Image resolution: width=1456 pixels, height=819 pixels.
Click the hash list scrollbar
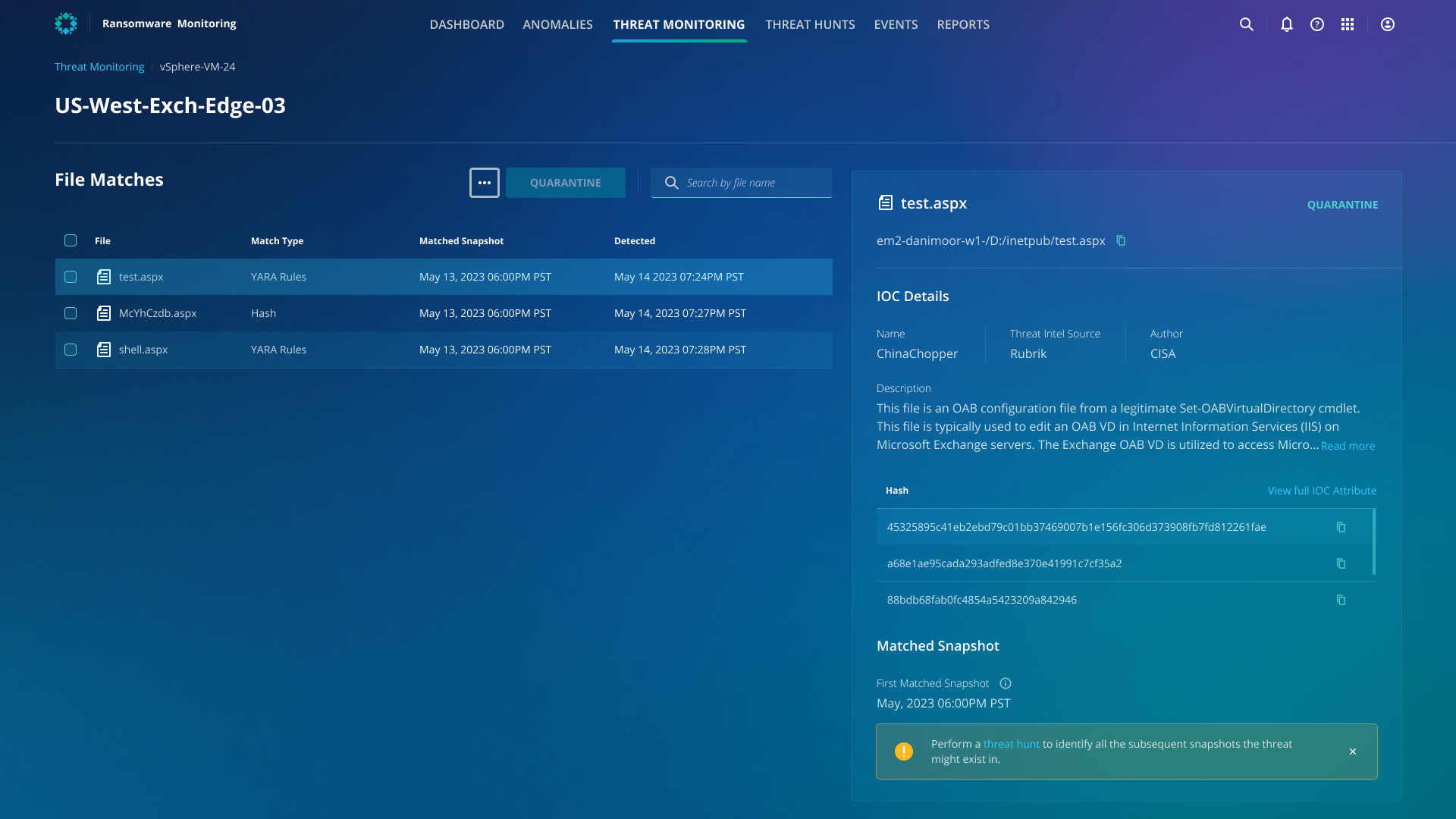[1374, 541]
